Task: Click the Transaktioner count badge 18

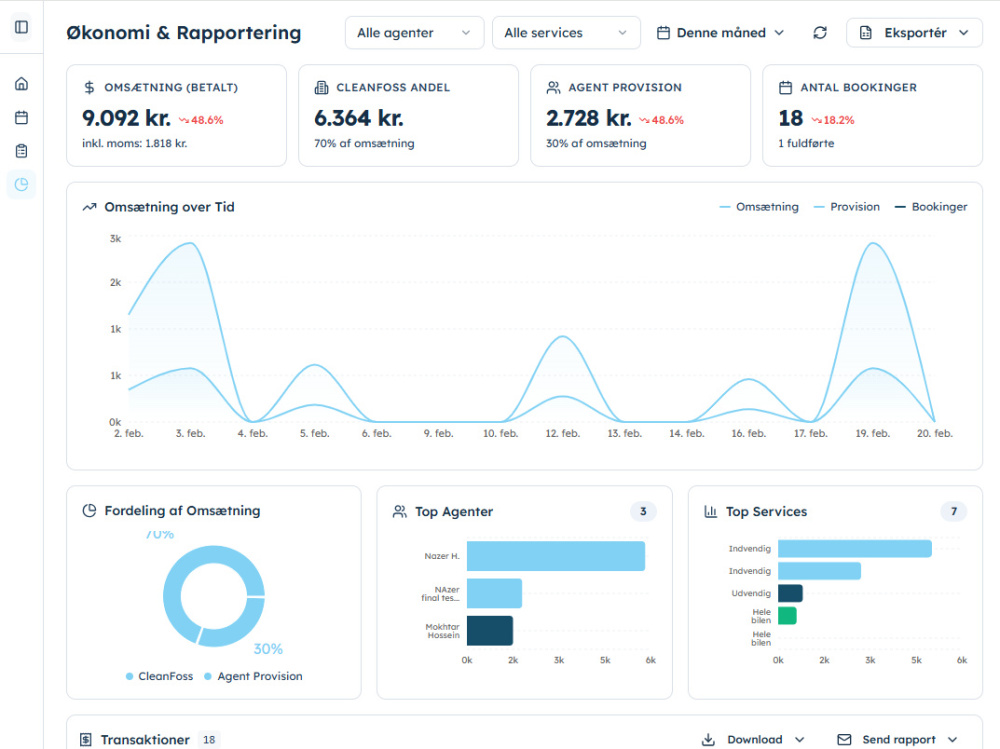Action: click(x=209, y=739)
